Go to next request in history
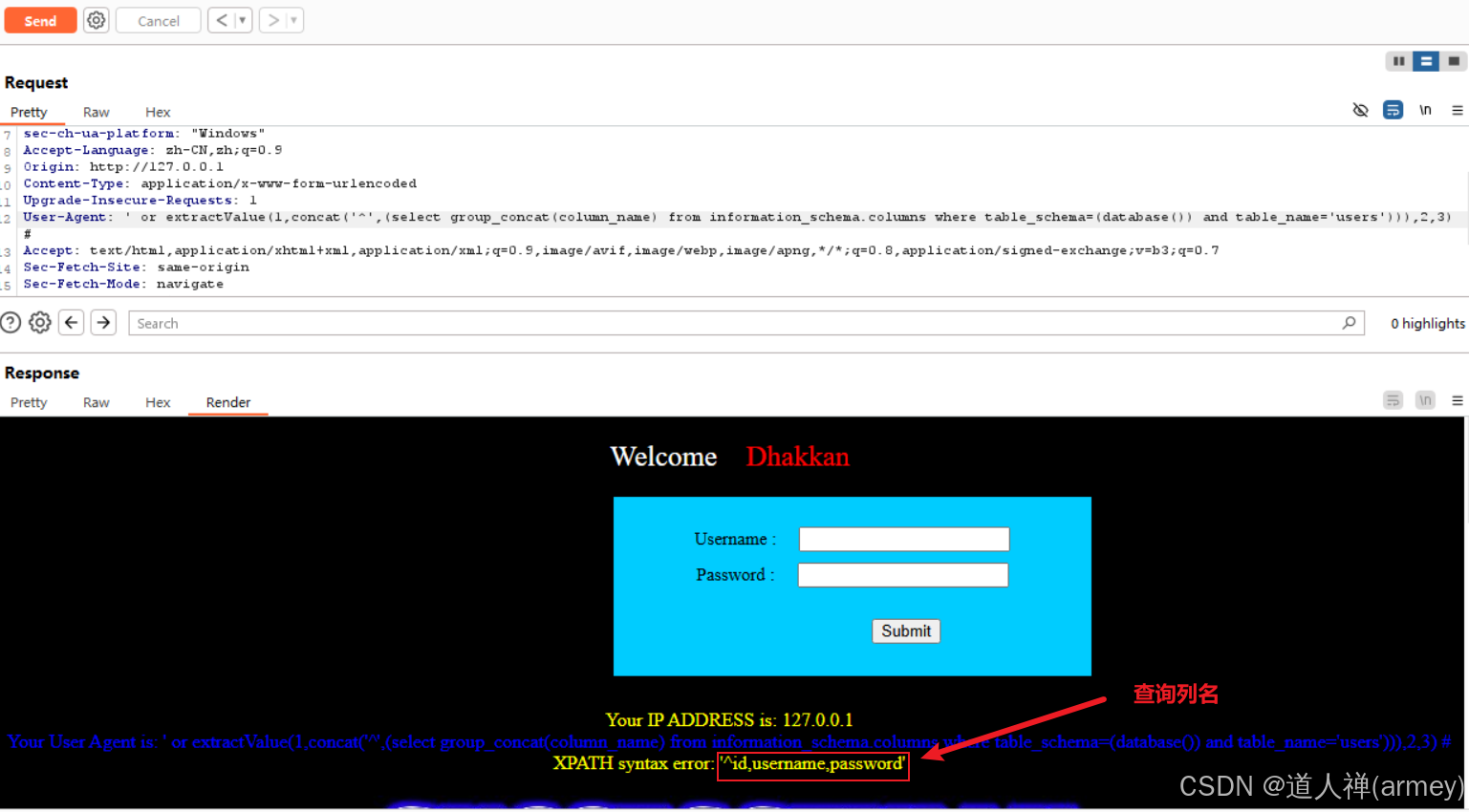The image size is (1469, 812). click(273, 20)
